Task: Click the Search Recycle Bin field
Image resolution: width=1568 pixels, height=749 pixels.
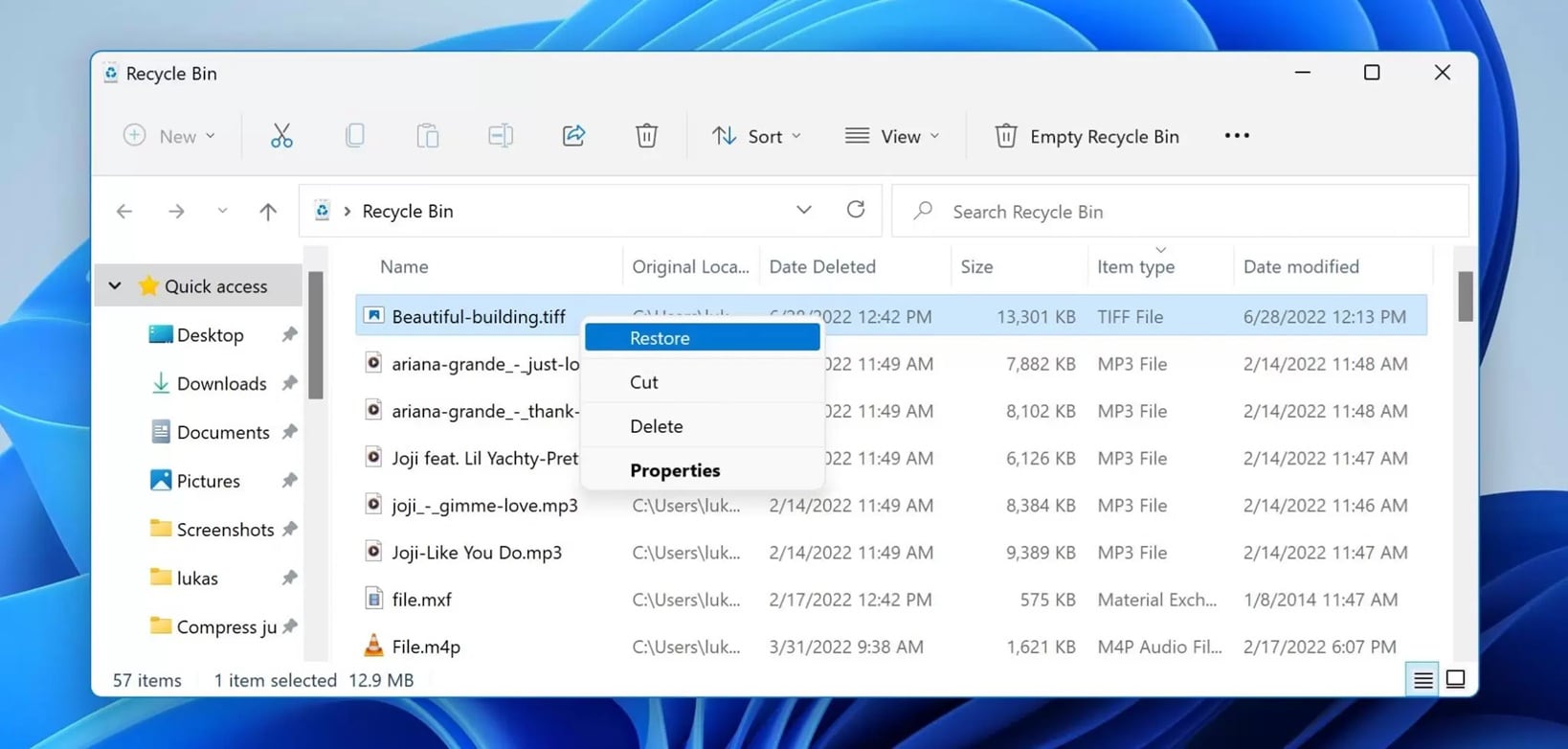Action: point(1180,211)
